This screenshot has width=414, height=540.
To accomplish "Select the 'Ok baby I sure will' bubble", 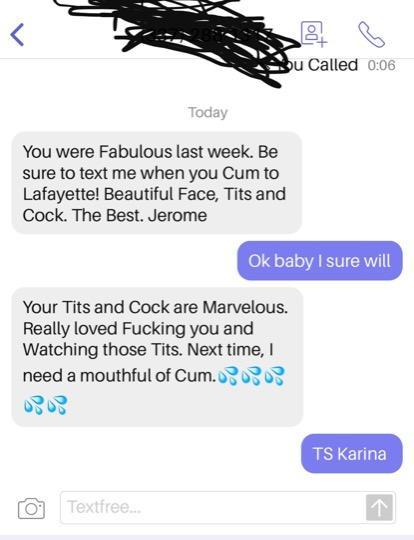I will (x=320, y=261).
